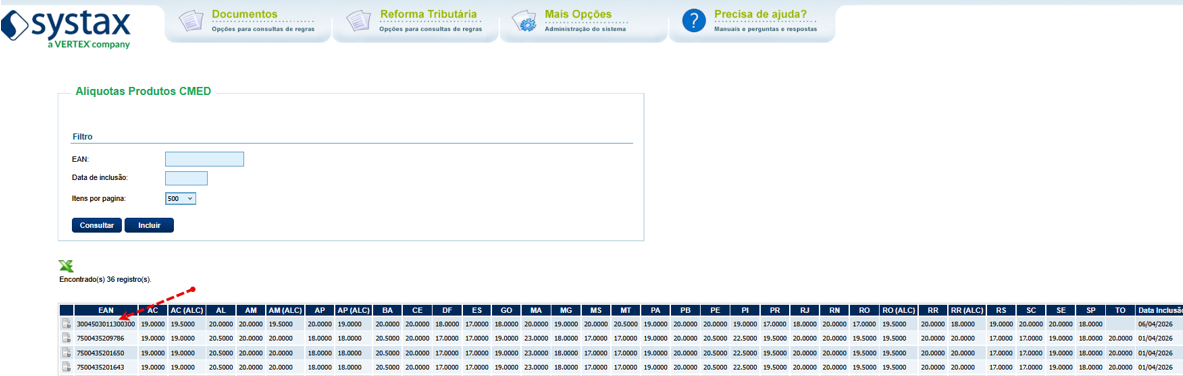
Task: Click 'Manuais e perguntas e respostas' subtitle
Action: 765,29
